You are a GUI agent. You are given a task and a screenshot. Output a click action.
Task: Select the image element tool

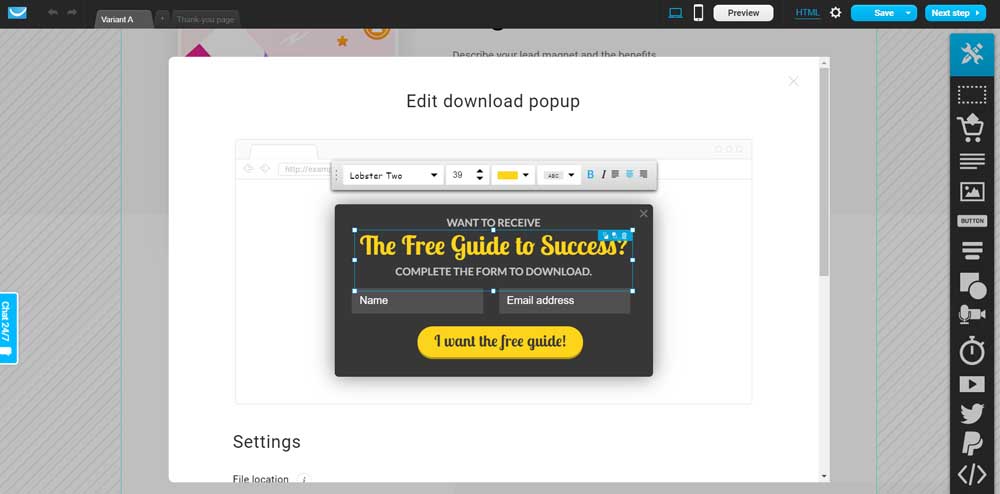pyautogui.click(x=971, y=192)
